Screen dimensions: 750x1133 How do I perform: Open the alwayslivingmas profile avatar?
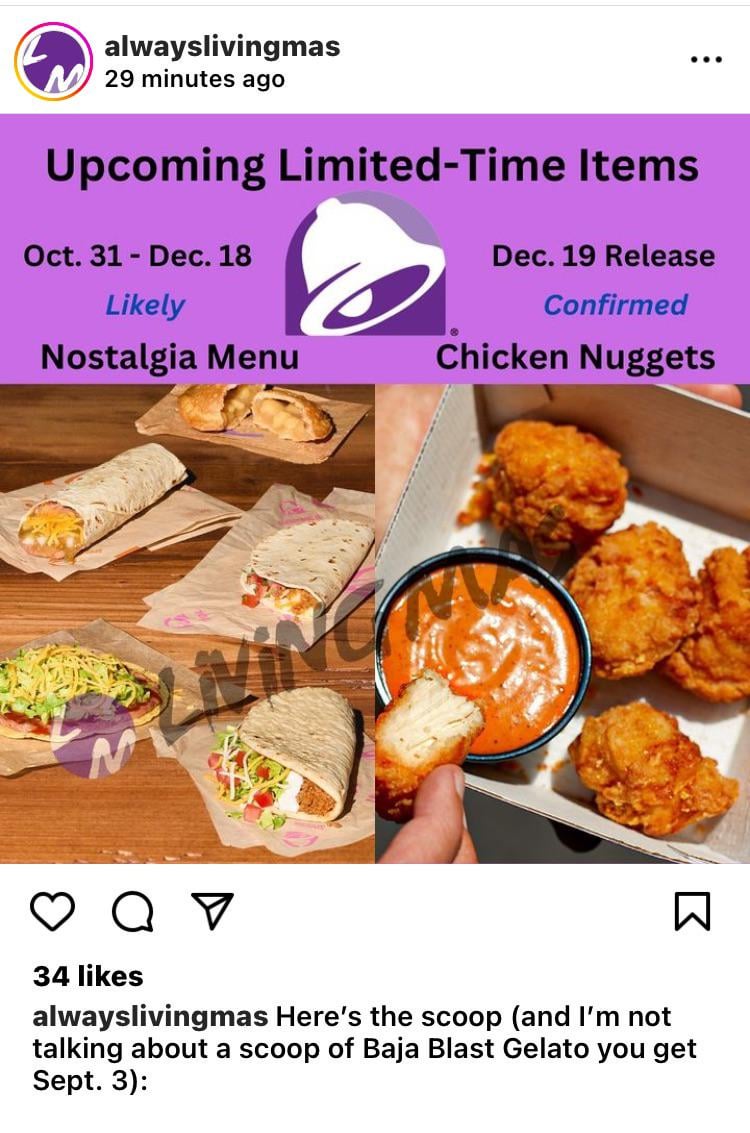[x=53, y=61]
